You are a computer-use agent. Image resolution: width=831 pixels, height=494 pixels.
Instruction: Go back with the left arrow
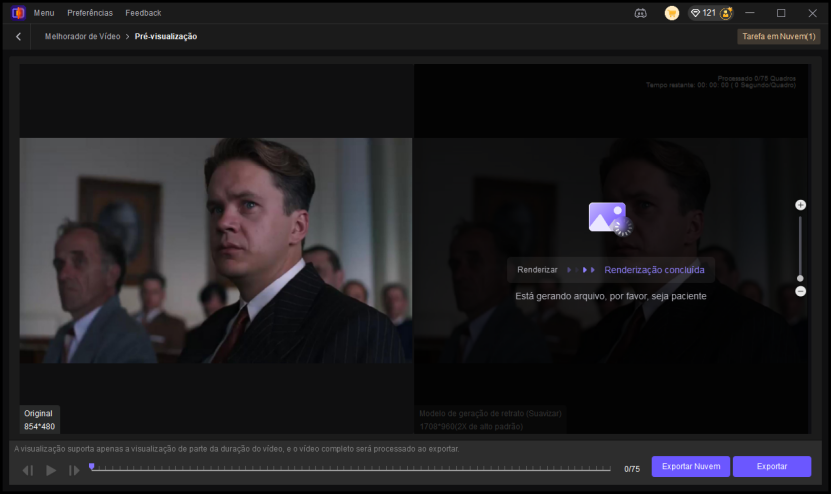tap(19, 37)
